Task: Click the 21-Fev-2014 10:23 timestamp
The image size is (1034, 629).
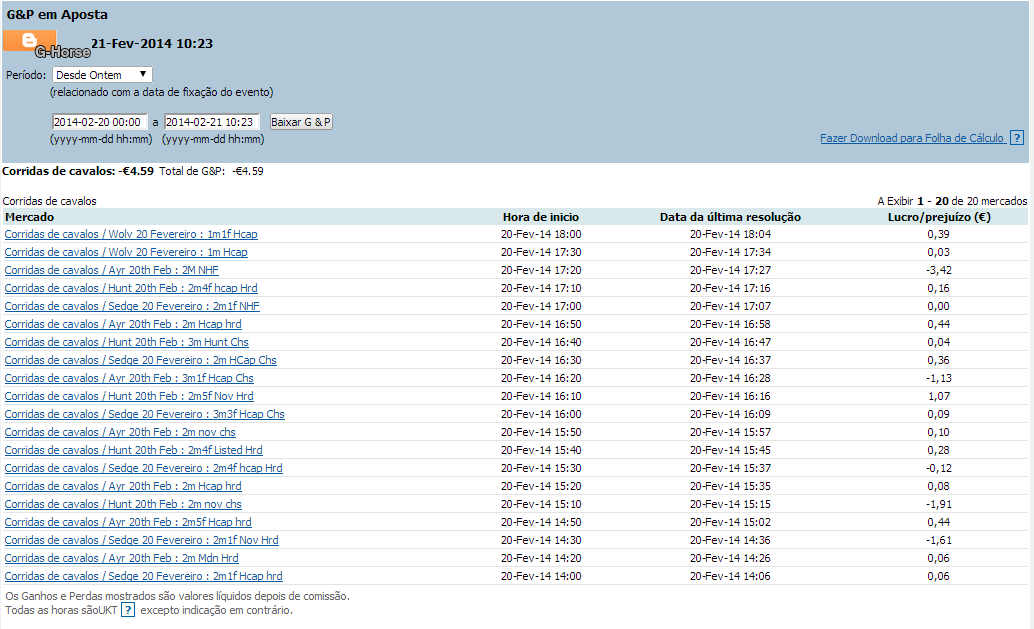Action: pyautogui.click(x=152, y=44)
